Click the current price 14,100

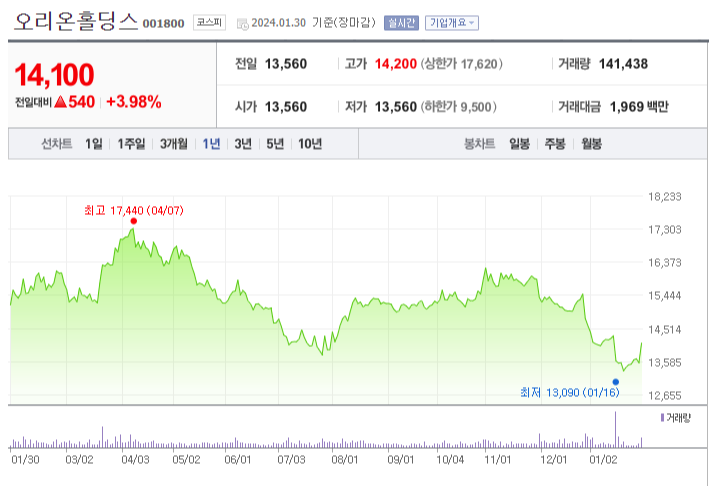[54, 75]
